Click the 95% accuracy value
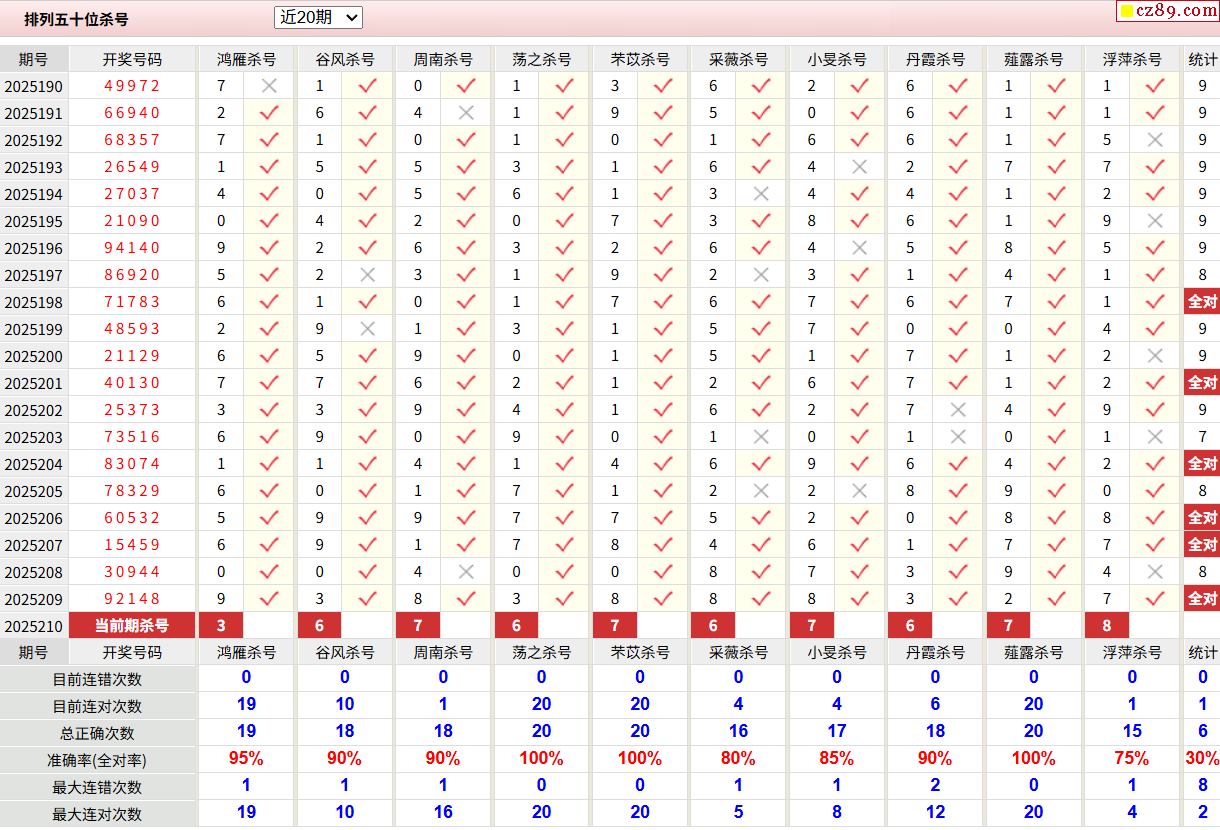Viewport: 1220px width, 830px height. click(246, 759)
